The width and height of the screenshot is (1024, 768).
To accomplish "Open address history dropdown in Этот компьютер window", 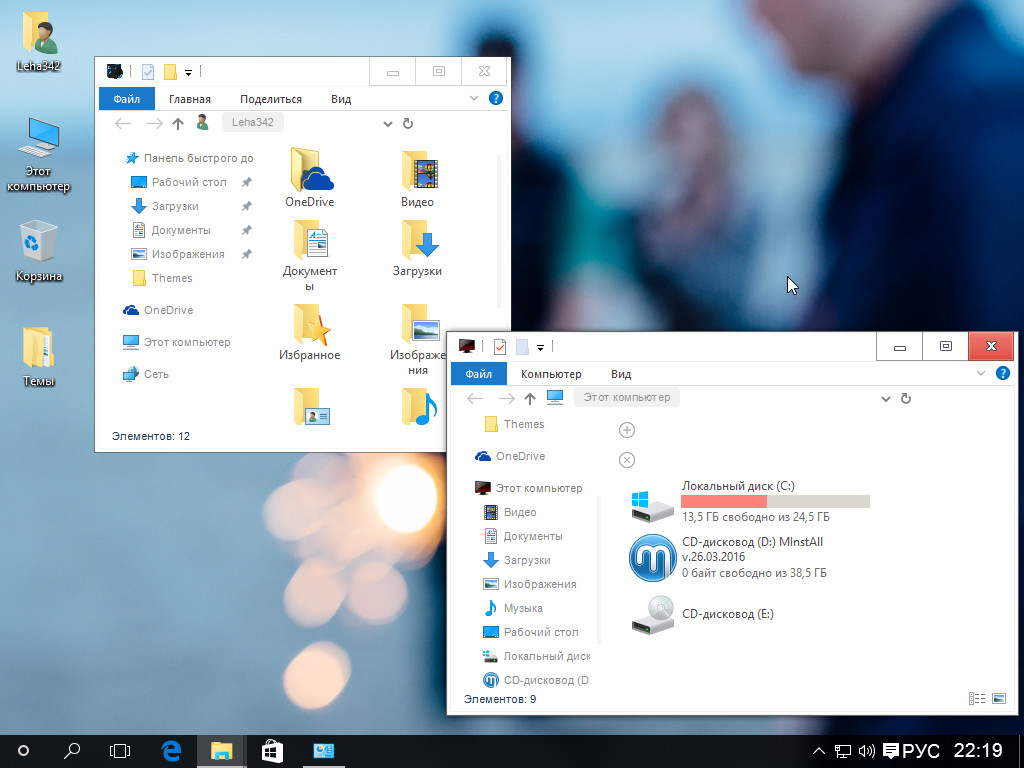I will coord(885,398).
